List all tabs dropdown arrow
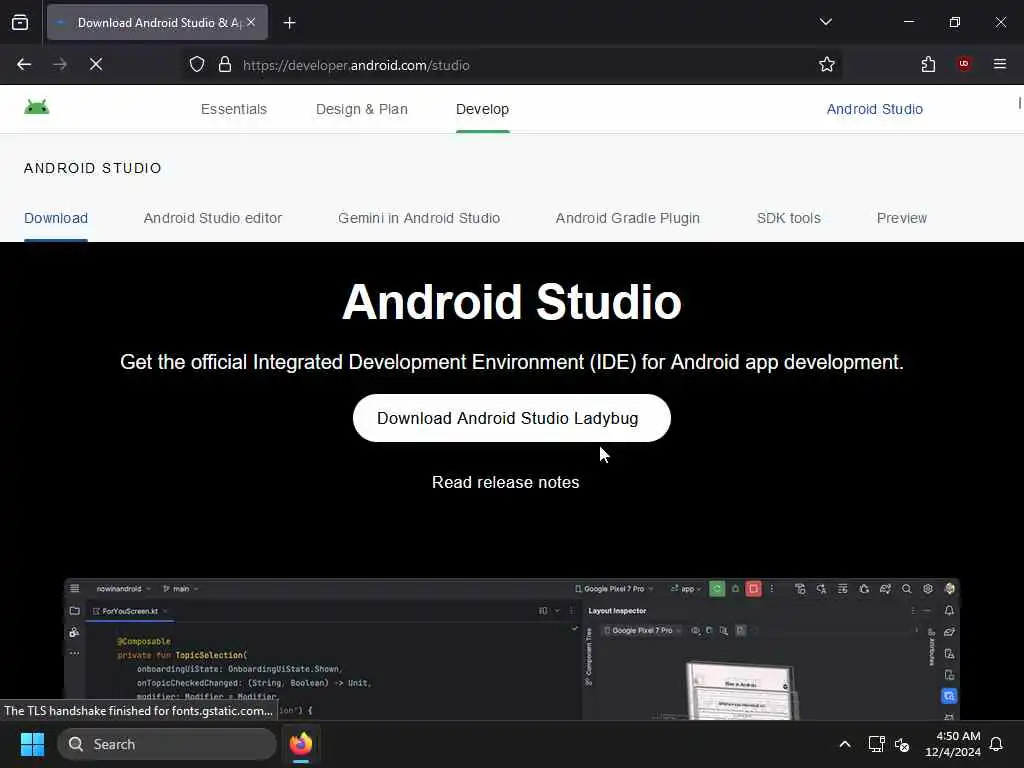This screenshot has height=768, width=1024. pos(825,22)
